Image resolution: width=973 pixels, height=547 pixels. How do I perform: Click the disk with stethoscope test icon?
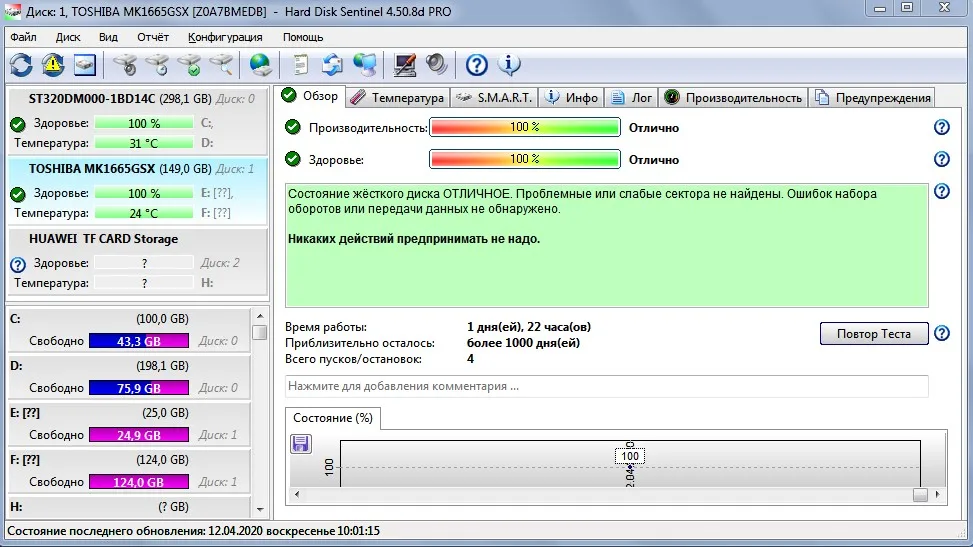(x=125, y=65)
